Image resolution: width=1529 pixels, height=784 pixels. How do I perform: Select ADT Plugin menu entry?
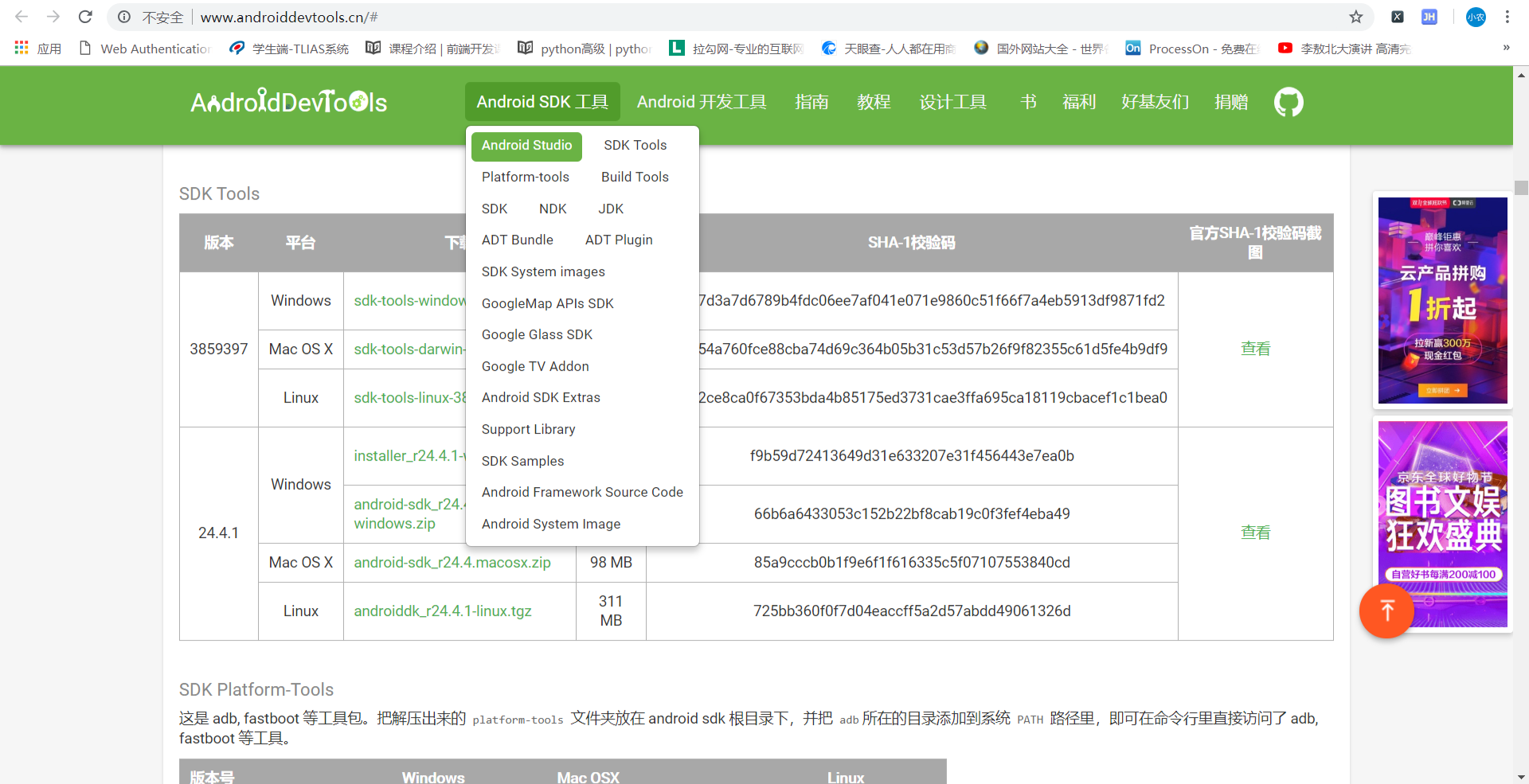click(619, 240)
